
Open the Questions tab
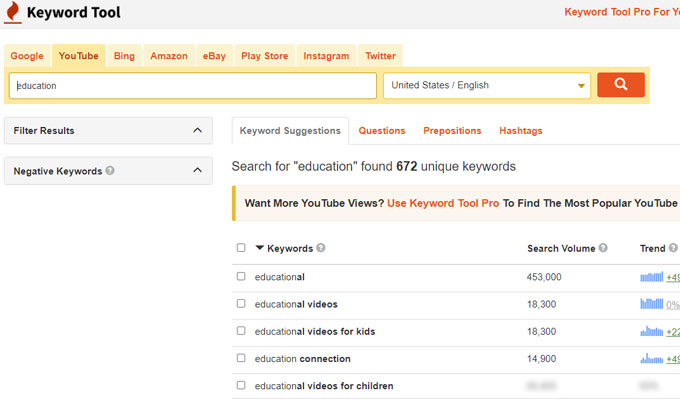click(382, 131)
